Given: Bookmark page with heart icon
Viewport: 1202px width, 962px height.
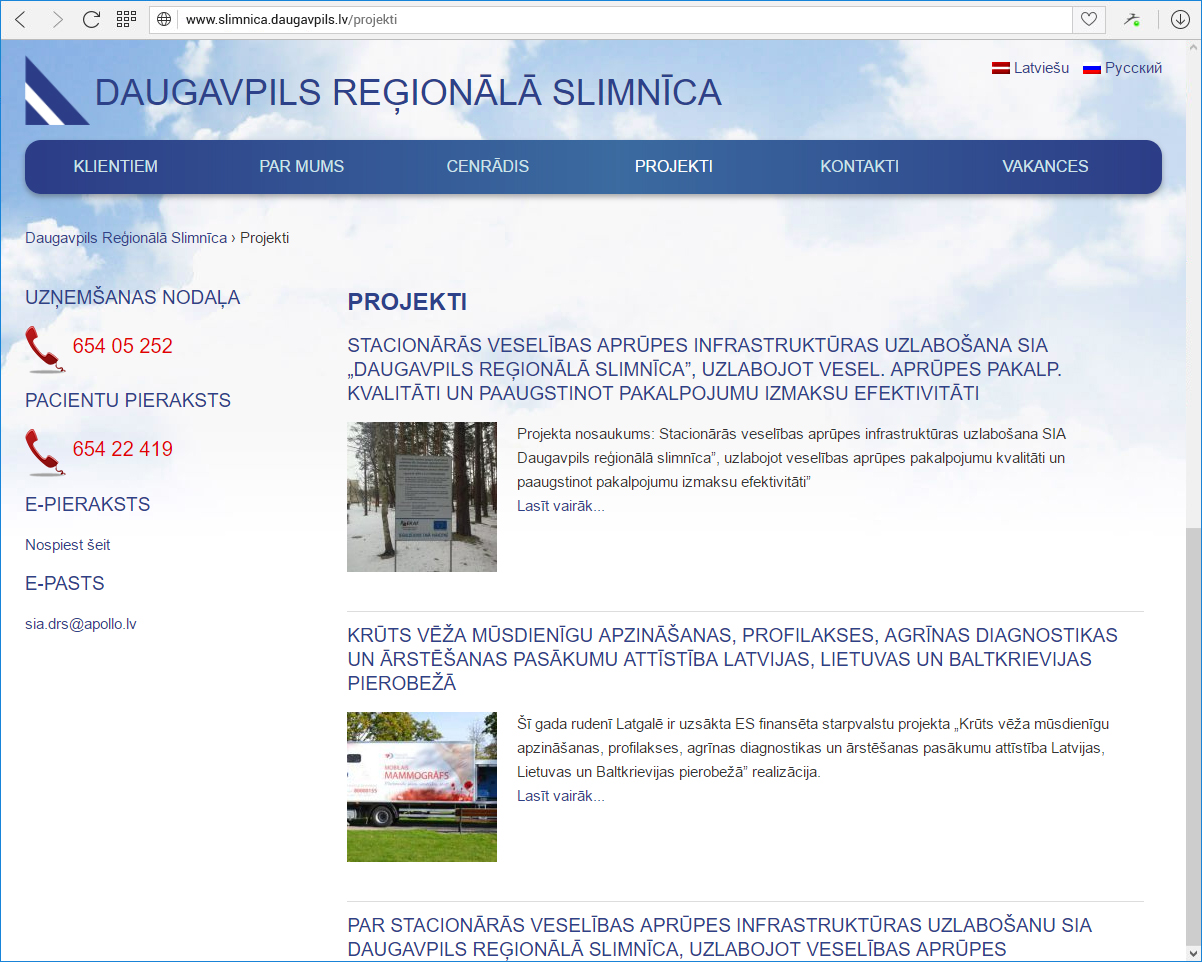Looking at the screenshot, I should click(x=1088, y=19).
